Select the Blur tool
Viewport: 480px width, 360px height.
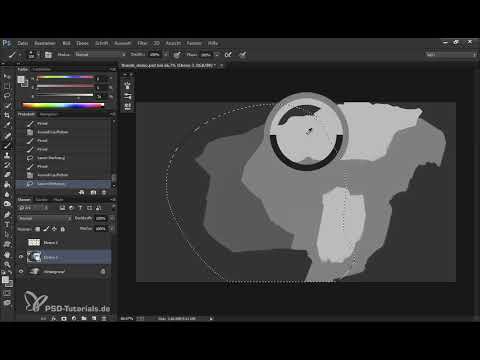pos(7,194)
